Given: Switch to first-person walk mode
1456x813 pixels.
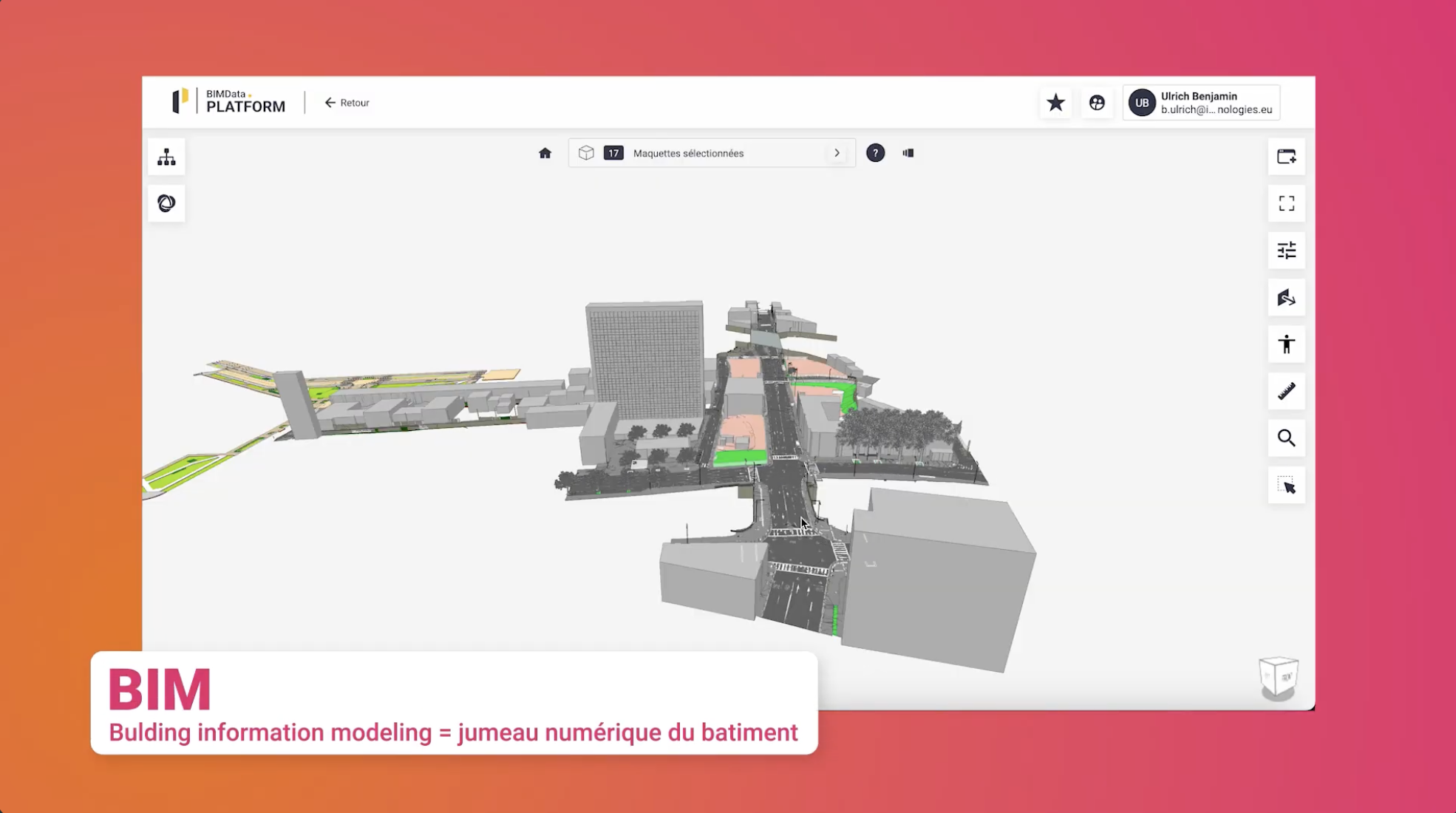Looking at the screenshot, I should pos(1286,344).
